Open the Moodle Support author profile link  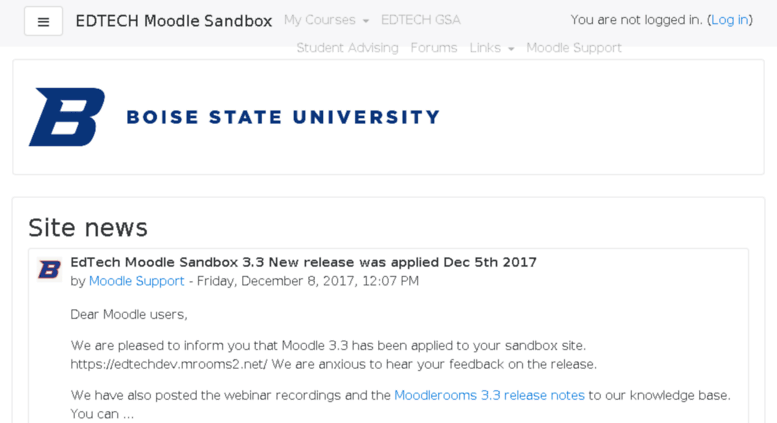pos(136,281)
